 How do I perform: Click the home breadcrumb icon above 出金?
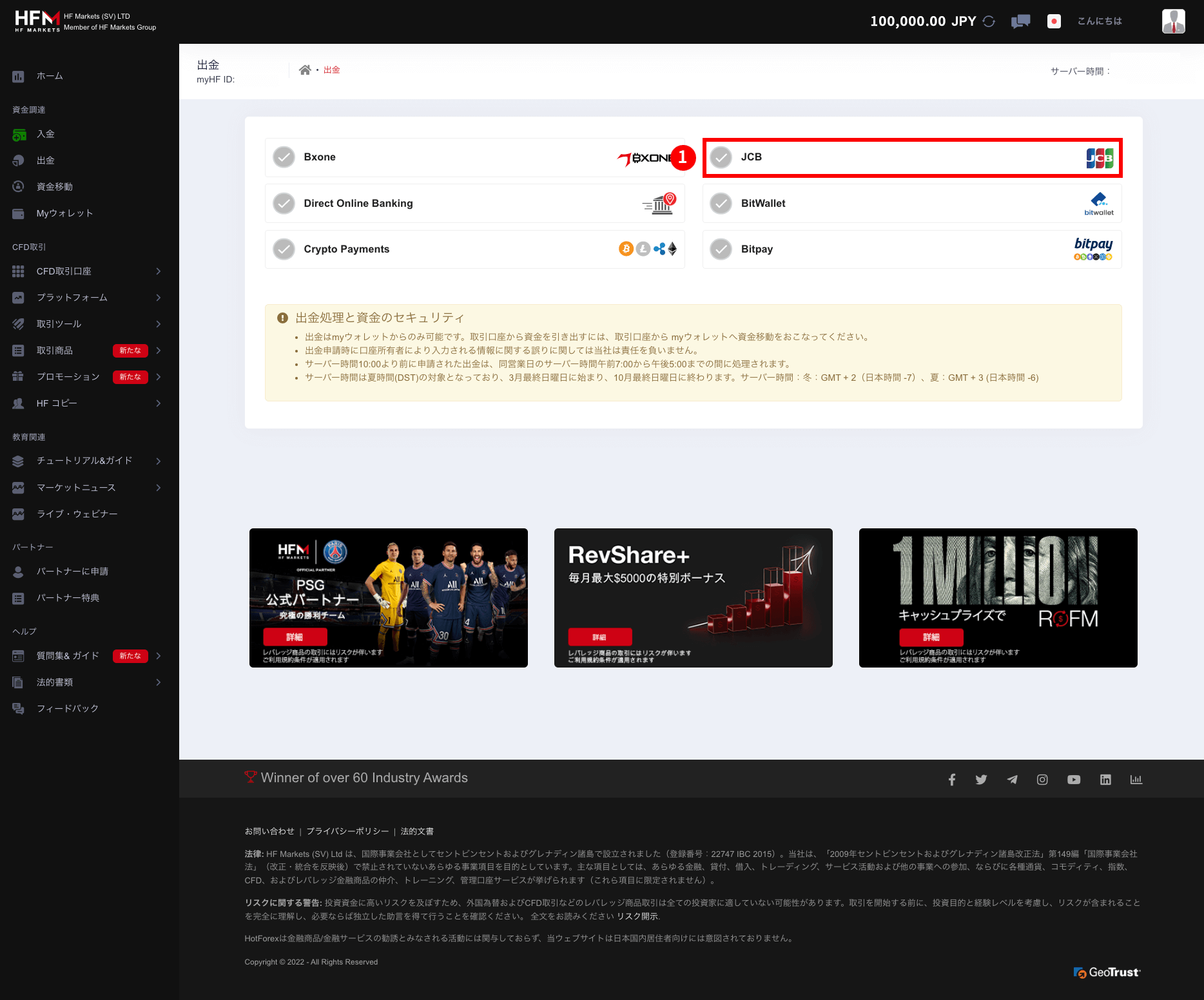click(306, 69)
